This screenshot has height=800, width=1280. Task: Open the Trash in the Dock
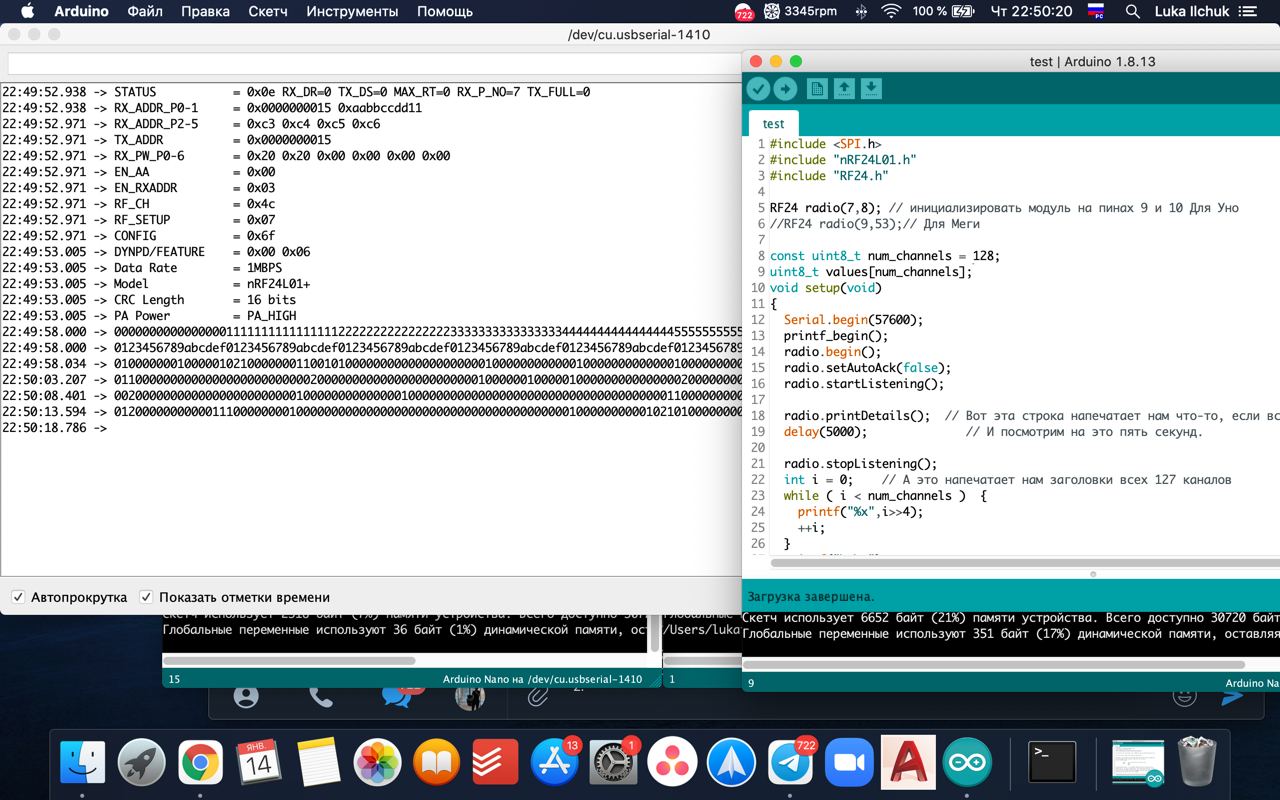(1197, 762)
